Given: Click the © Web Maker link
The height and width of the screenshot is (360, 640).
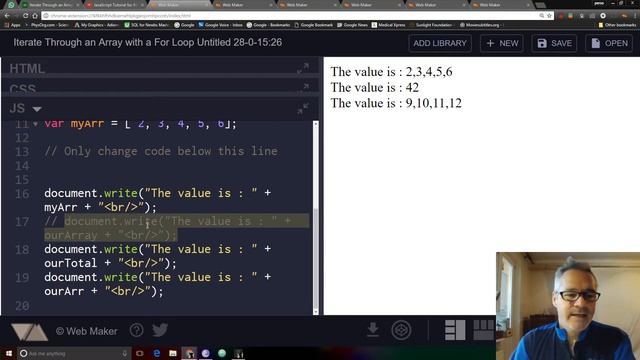Looking at the screenshot, I should tap(87, 331).
